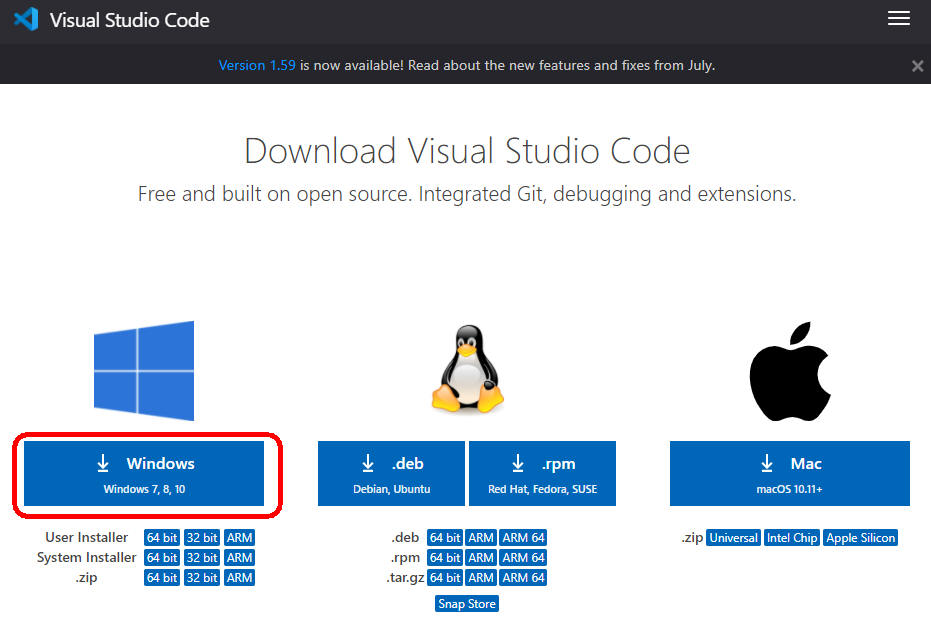931x625 pixels.
Task: Download the Mac Apple Silicon .zip
Action: tap(860, 538)
